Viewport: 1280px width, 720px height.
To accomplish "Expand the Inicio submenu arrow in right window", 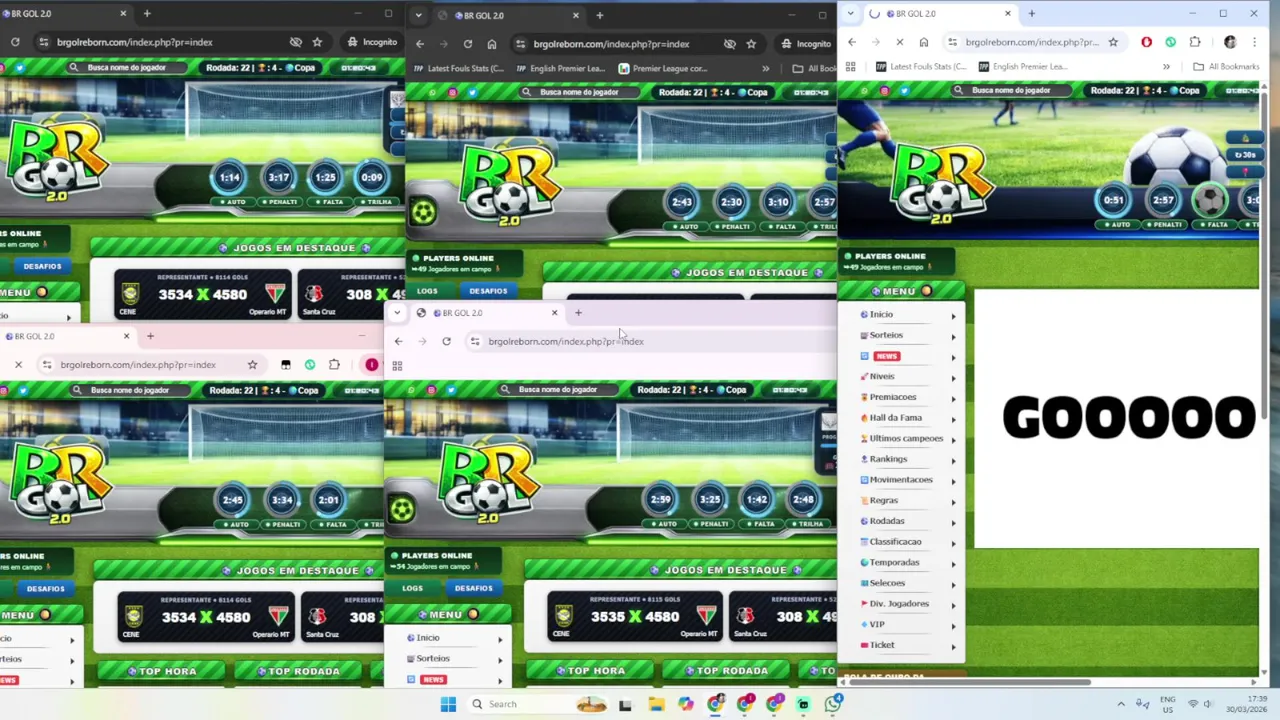I will [x=953, y=315].
